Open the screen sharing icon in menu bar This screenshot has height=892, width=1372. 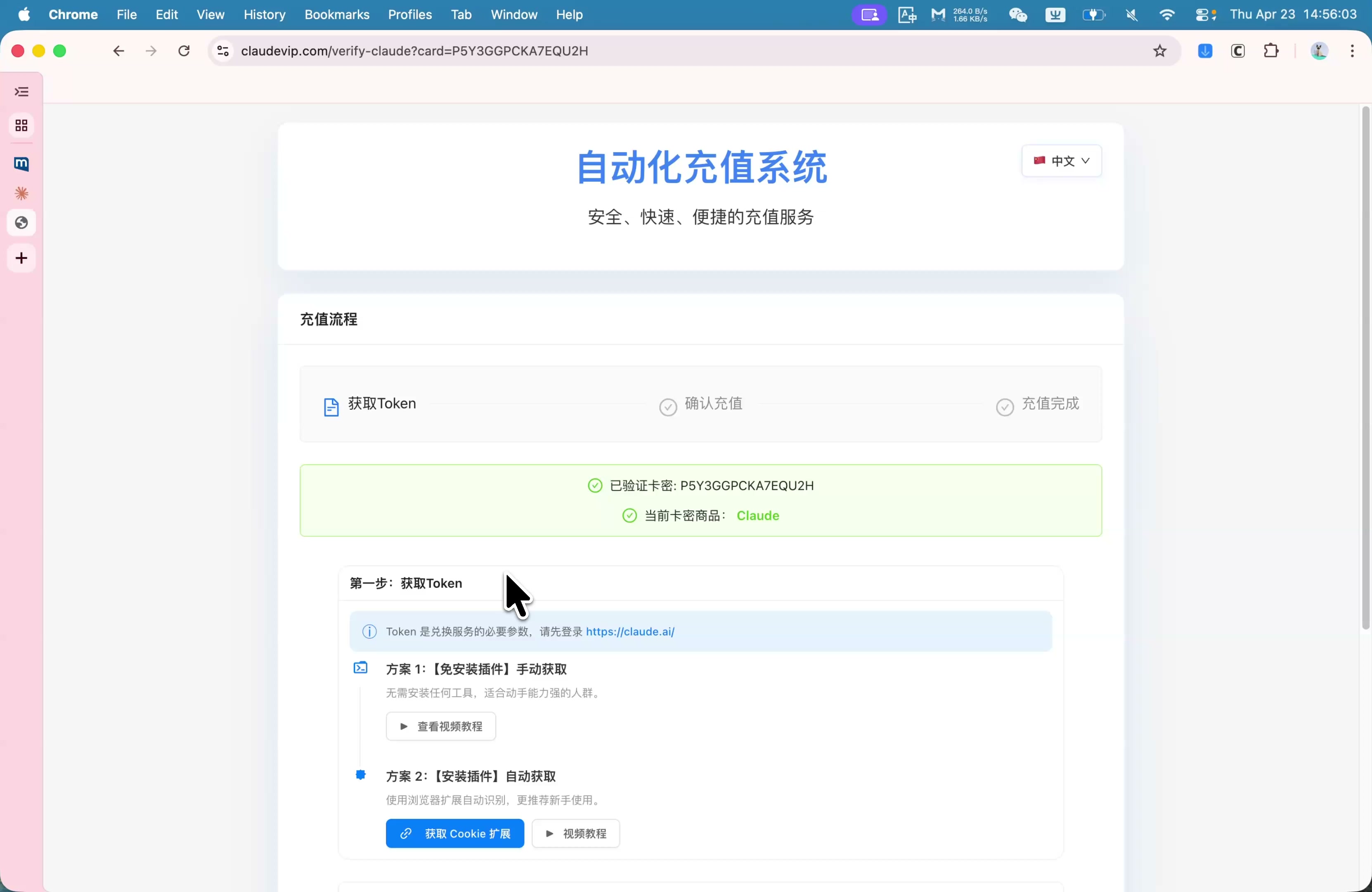click(869, 14)
